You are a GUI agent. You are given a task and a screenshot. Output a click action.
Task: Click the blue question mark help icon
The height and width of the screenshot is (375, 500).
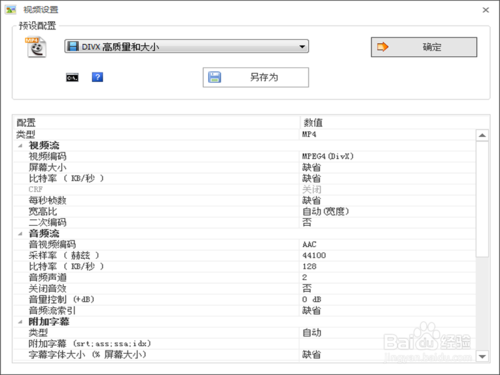click(97, 77)
